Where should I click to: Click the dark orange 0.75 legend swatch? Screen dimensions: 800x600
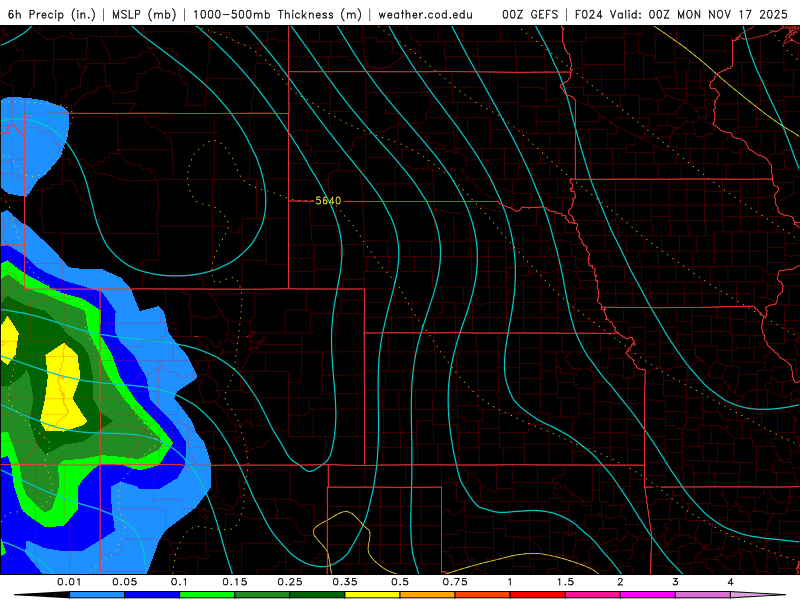(x=483, y=595)
